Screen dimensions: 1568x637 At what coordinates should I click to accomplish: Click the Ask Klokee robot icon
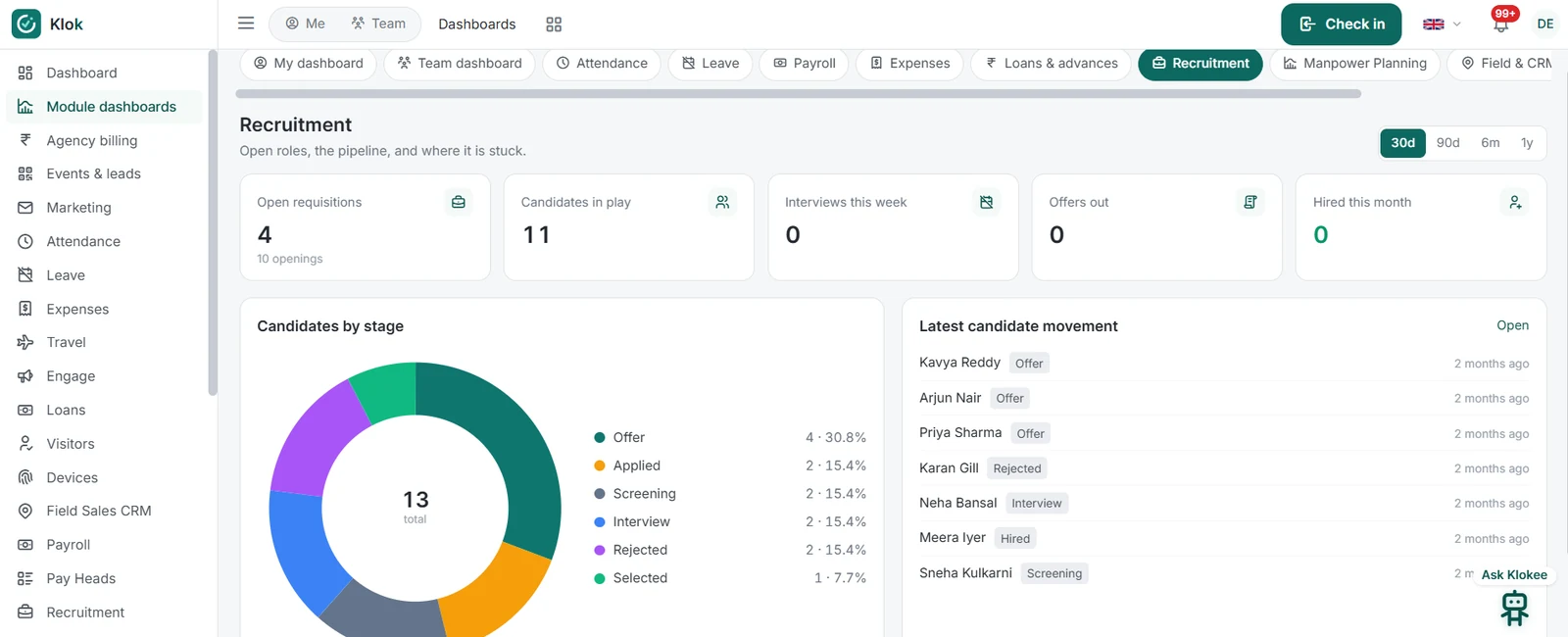coord(1515,608)
